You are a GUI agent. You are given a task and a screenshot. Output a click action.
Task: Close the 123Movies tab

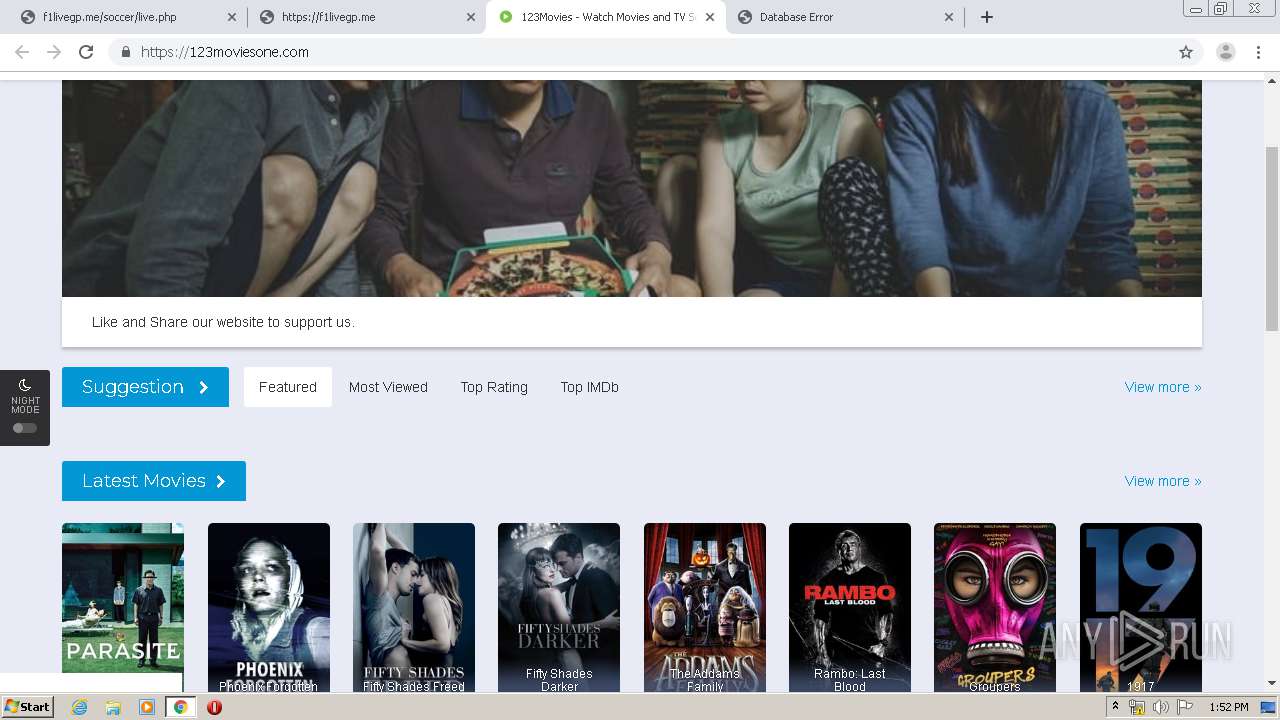tap(710, 17)
